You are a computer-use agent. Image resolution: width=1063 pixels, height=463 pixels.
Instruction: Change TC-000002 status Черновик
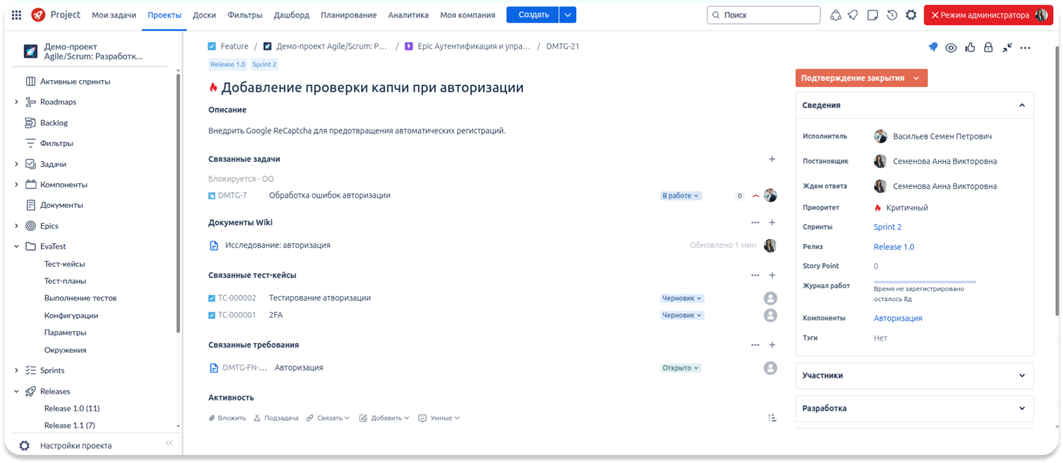click(x=683, y=298)
